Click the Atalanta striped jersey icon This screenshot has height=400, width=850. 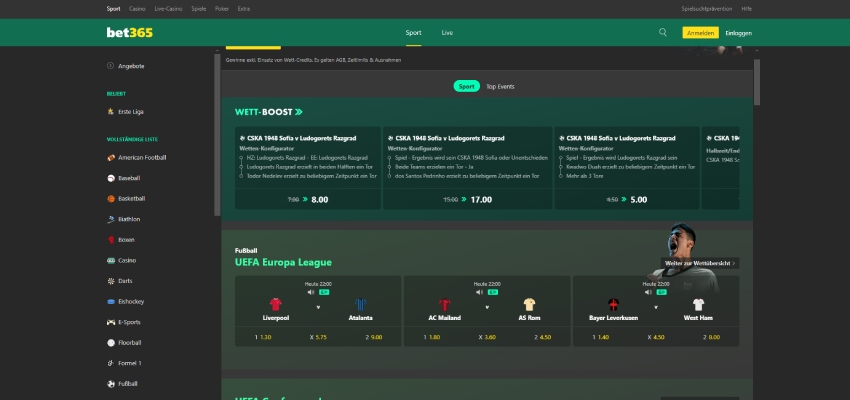pyautogui.click(x=360, y=304)
